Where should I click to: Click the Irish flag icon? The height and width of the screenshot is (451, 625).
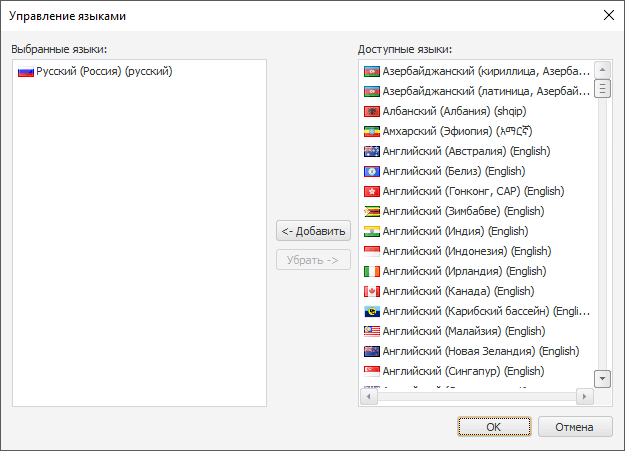tap(372, 271)
